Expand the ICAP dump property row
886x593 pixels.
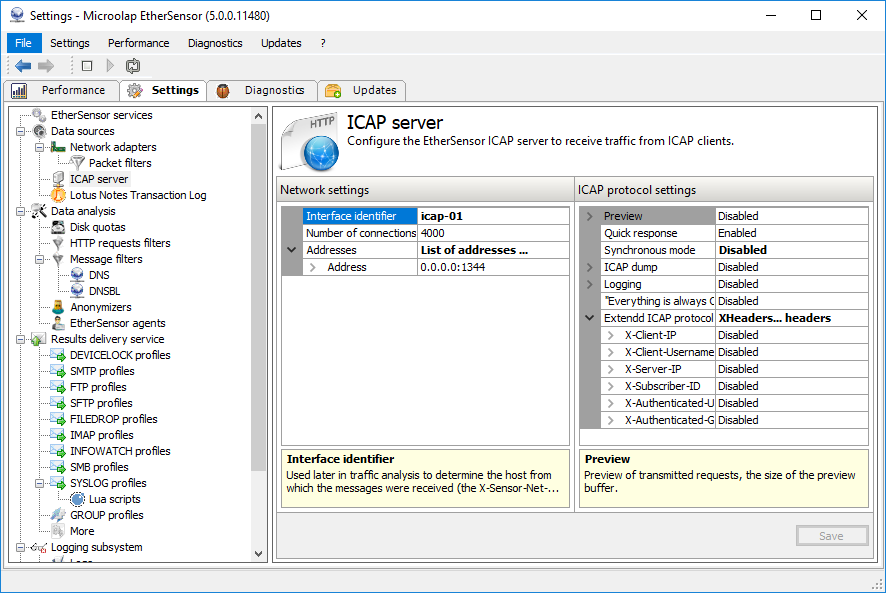[x=589, y=267]
